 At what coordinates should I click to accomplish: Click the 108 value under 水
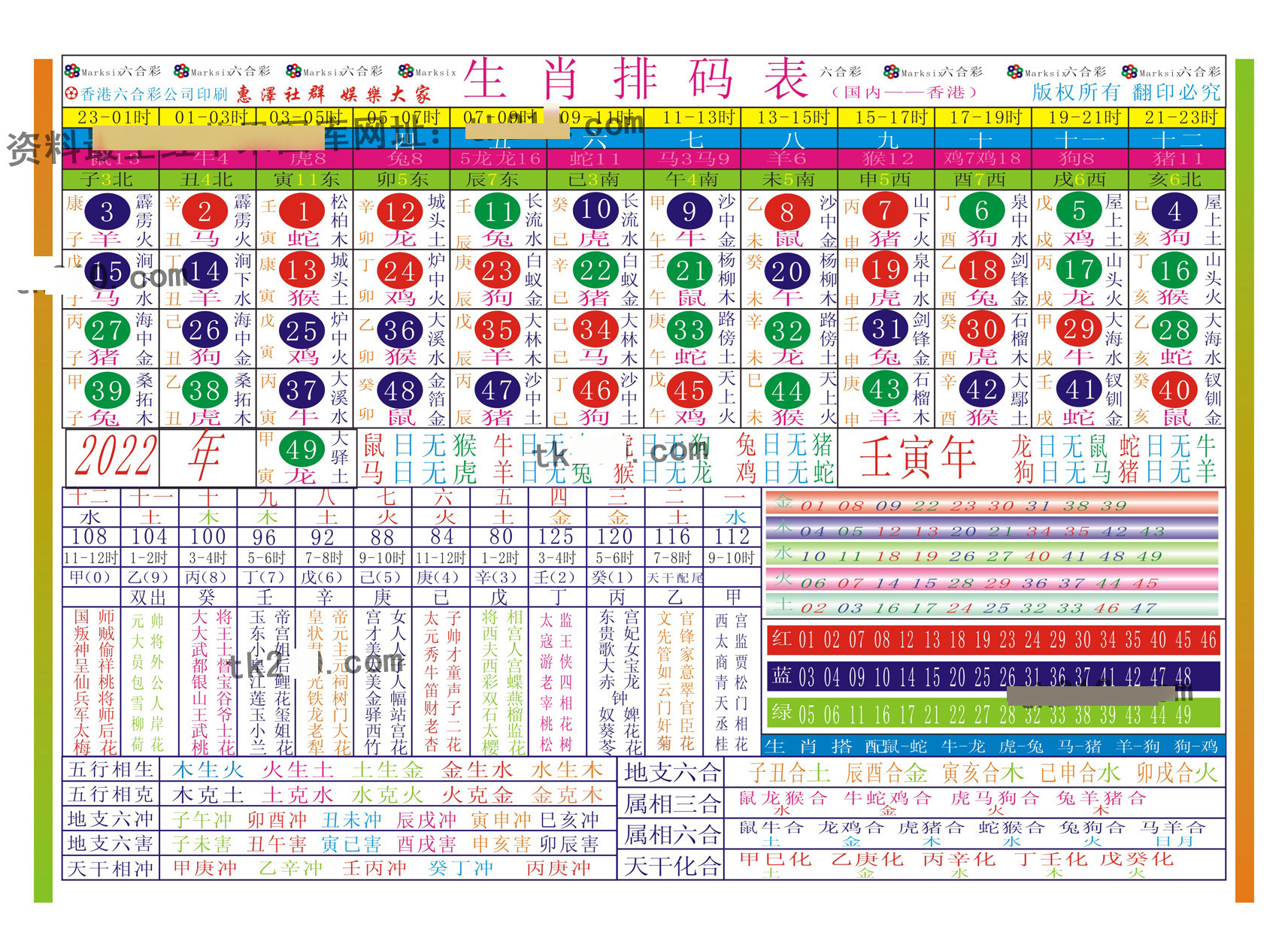pos(89,537)
